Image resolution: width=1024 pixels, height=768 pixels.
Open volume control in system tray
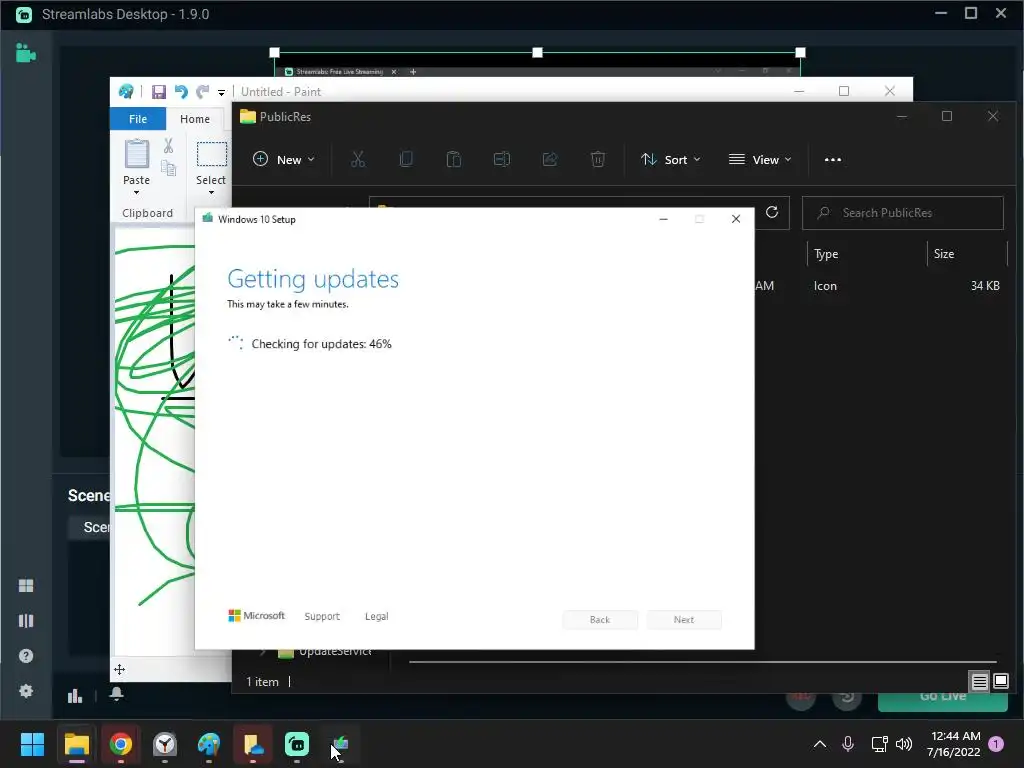tap(904, 744)
